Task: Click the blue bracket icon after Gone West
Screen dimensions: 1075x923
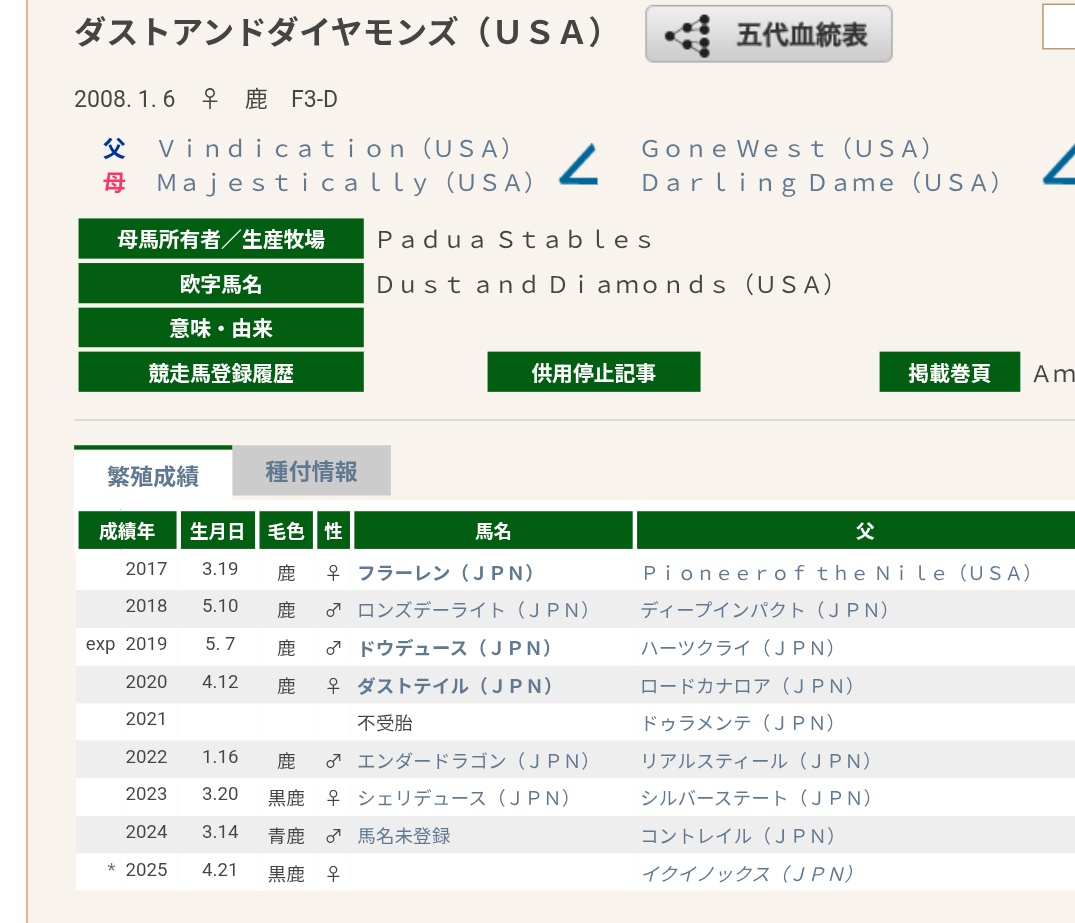Action: (1059, 166)
